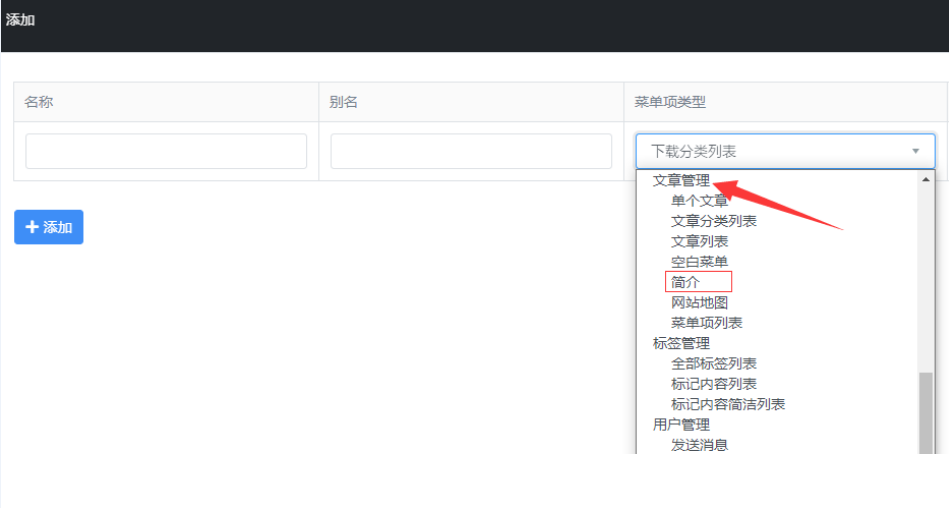Click the dropdown list scrollbar thumb
The height and width of the screenshot is (508, 949).
click(x=926, y=412)
